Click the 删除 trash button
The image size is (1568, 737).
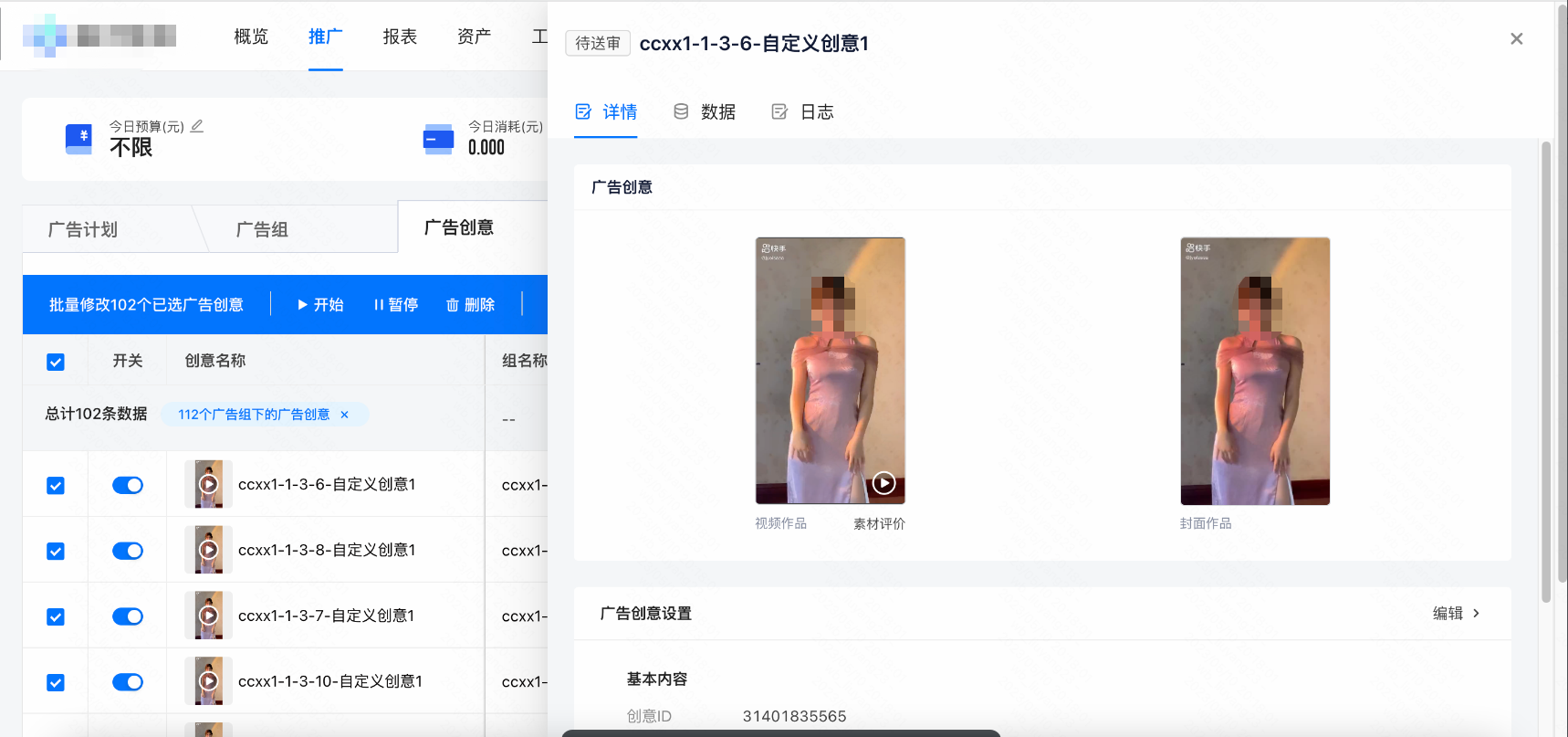470,305
